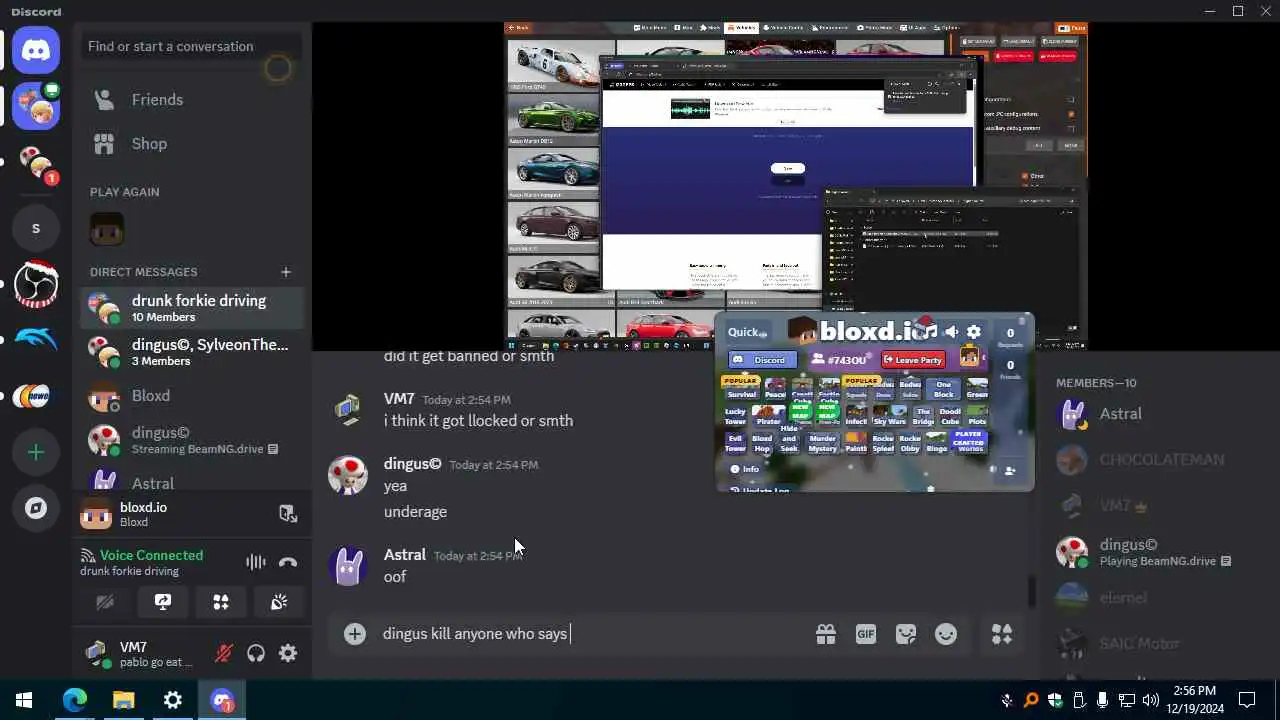This screenshot has width=1280, height=720.
Task: Open Windows Settings from taskbar
Action: pyautogui.click(x=173, y=700)
